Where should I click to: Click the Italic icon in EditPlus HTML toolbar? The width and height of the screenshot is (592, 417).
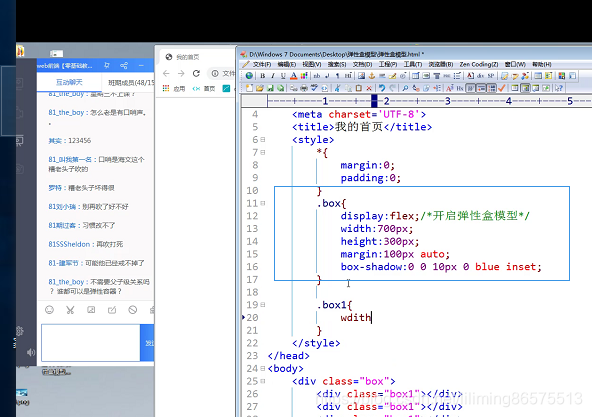click(x=273, y=76)
